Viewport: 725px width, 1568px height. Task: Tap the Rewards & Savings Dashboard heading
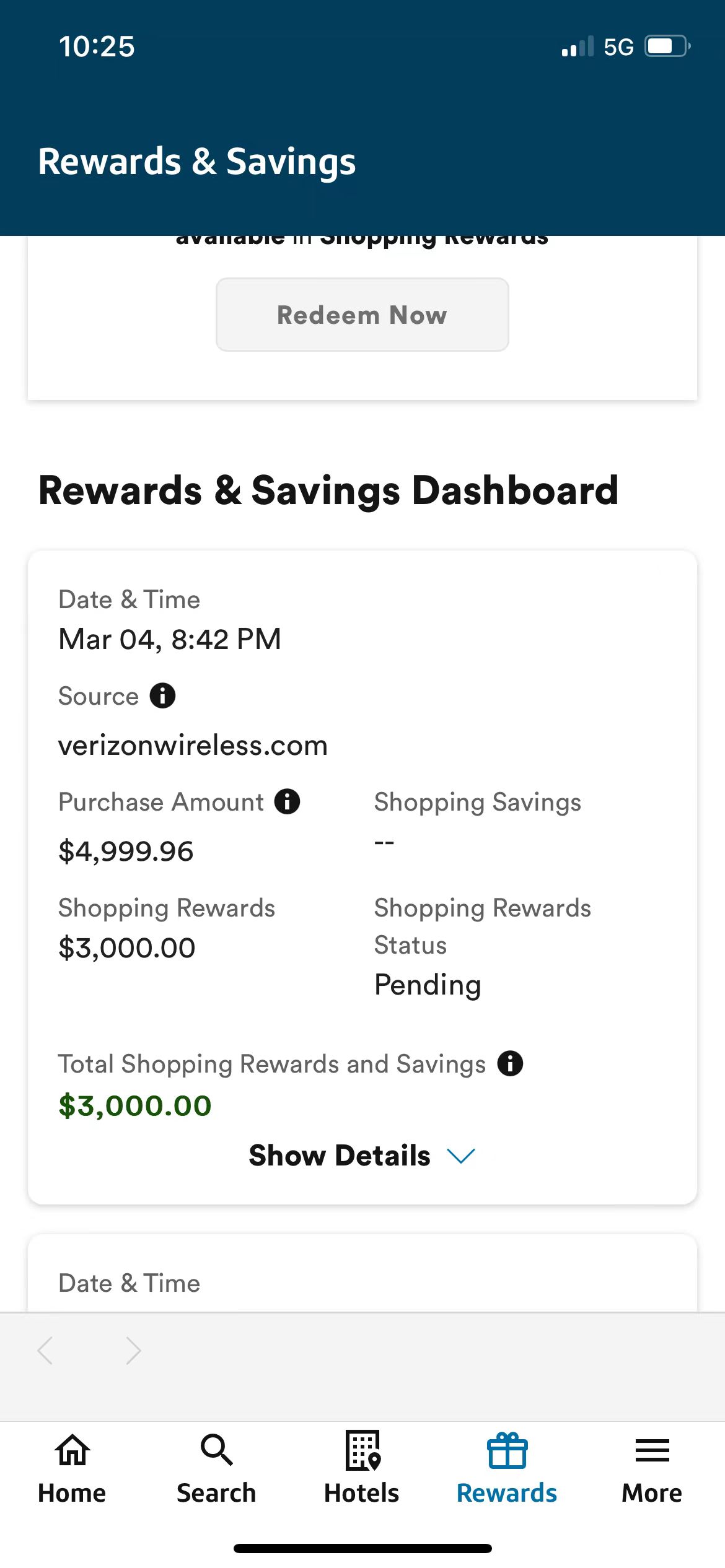[328, 490]
